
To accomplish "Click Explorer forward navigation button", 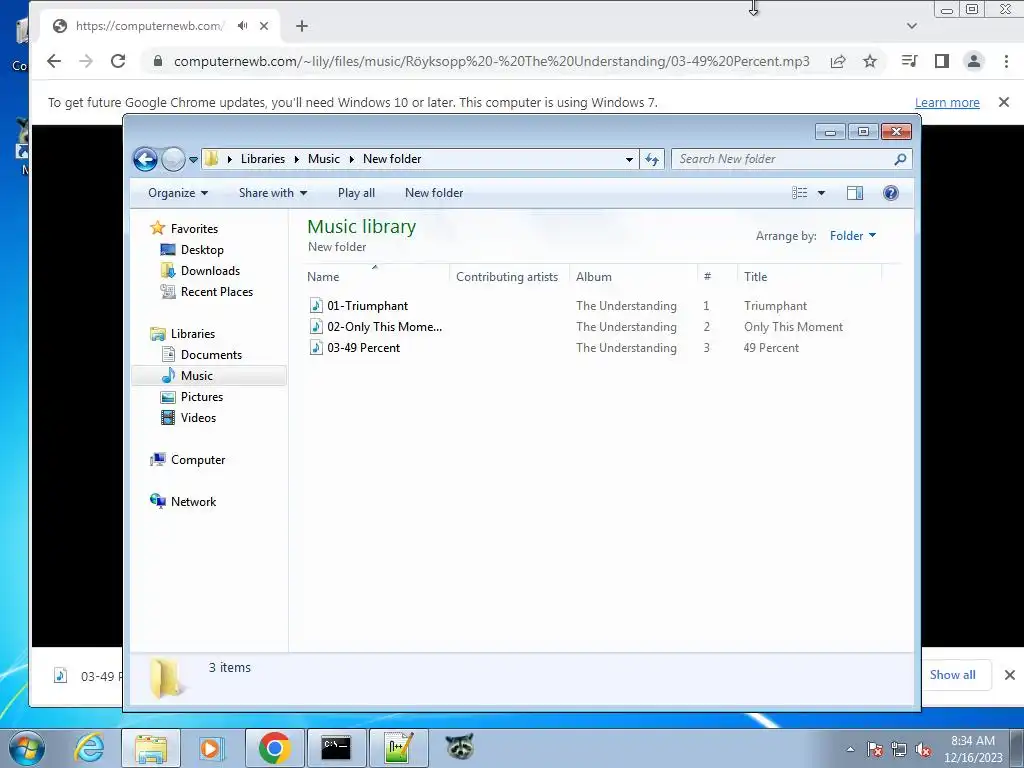I will 173,159.
